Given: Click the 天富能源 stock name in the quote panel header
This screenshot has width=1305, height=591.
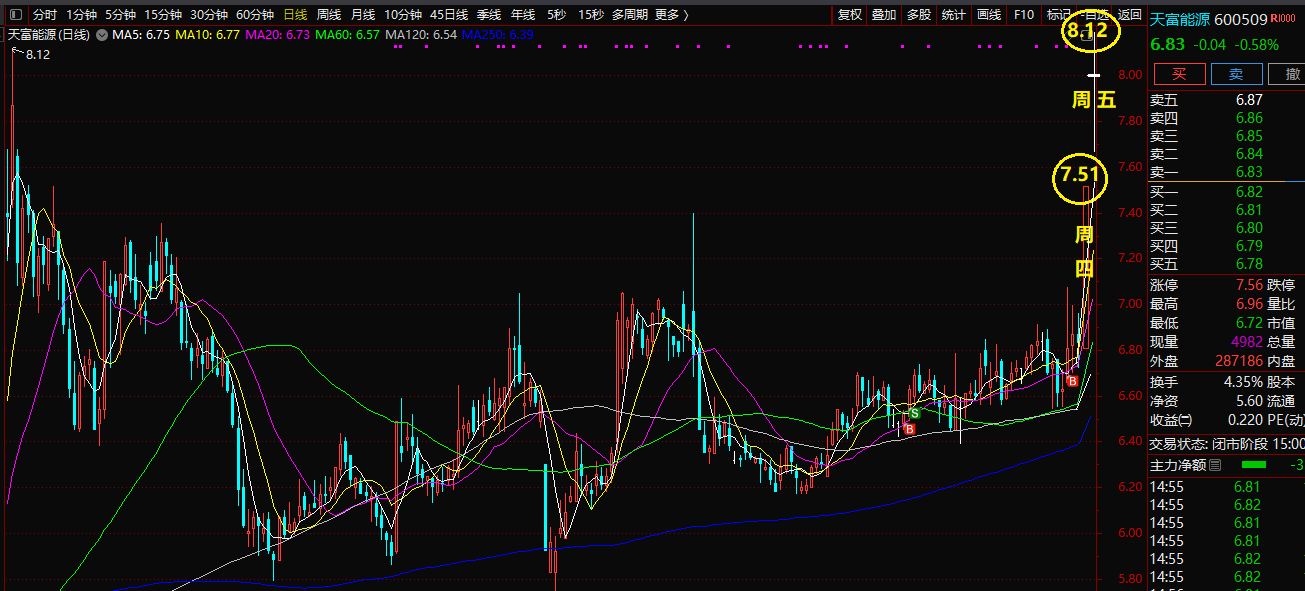Looking at the screenshot, I should click(1178, 19).
